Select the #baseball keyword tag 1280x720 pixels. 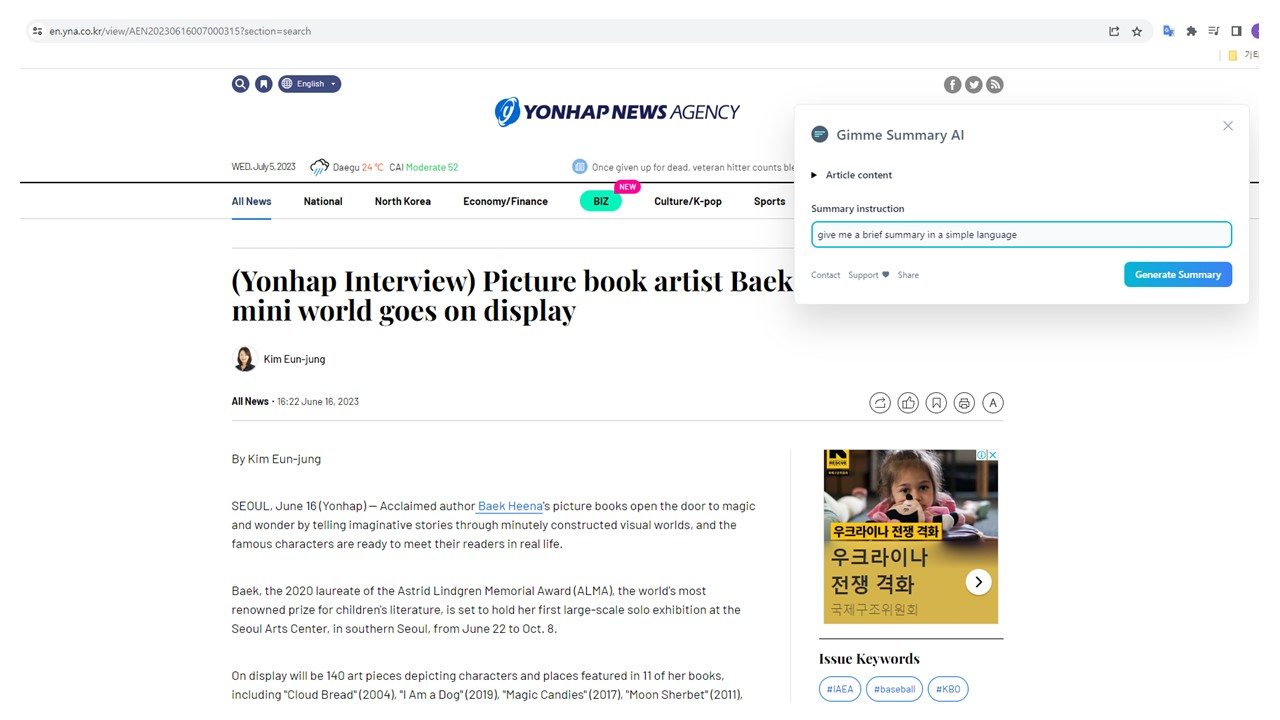point(894,689)
